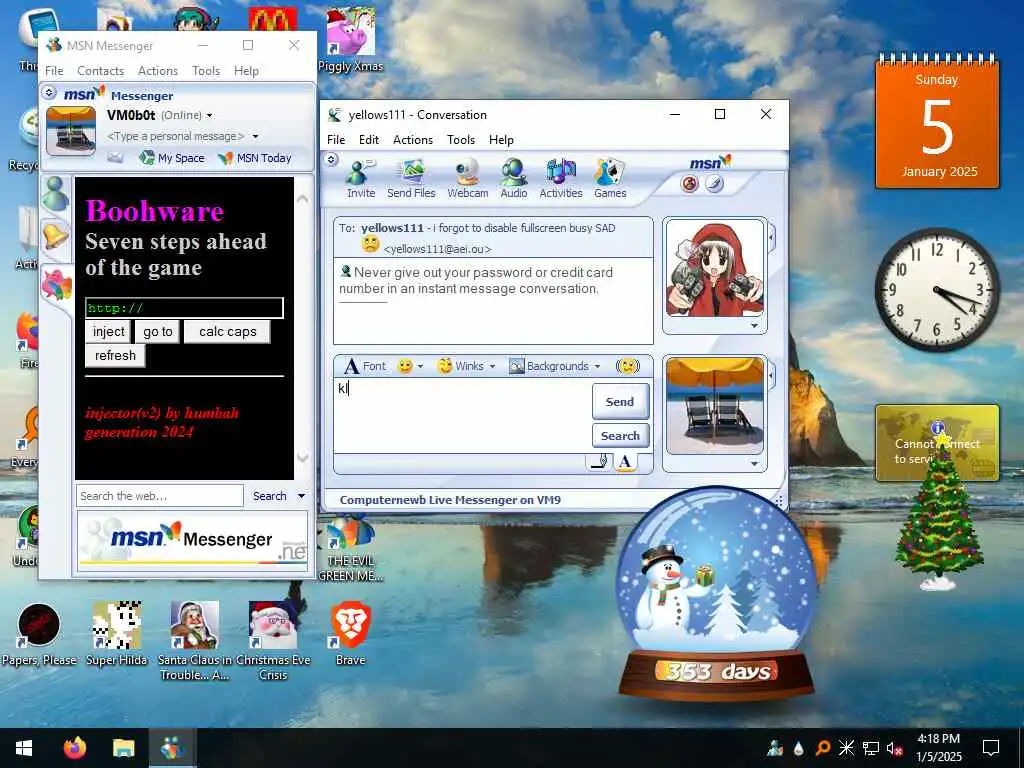Expand the VM0b0t online status dropdown
This screenshot has width=1024, height=768.
click(x=209, y=116)
